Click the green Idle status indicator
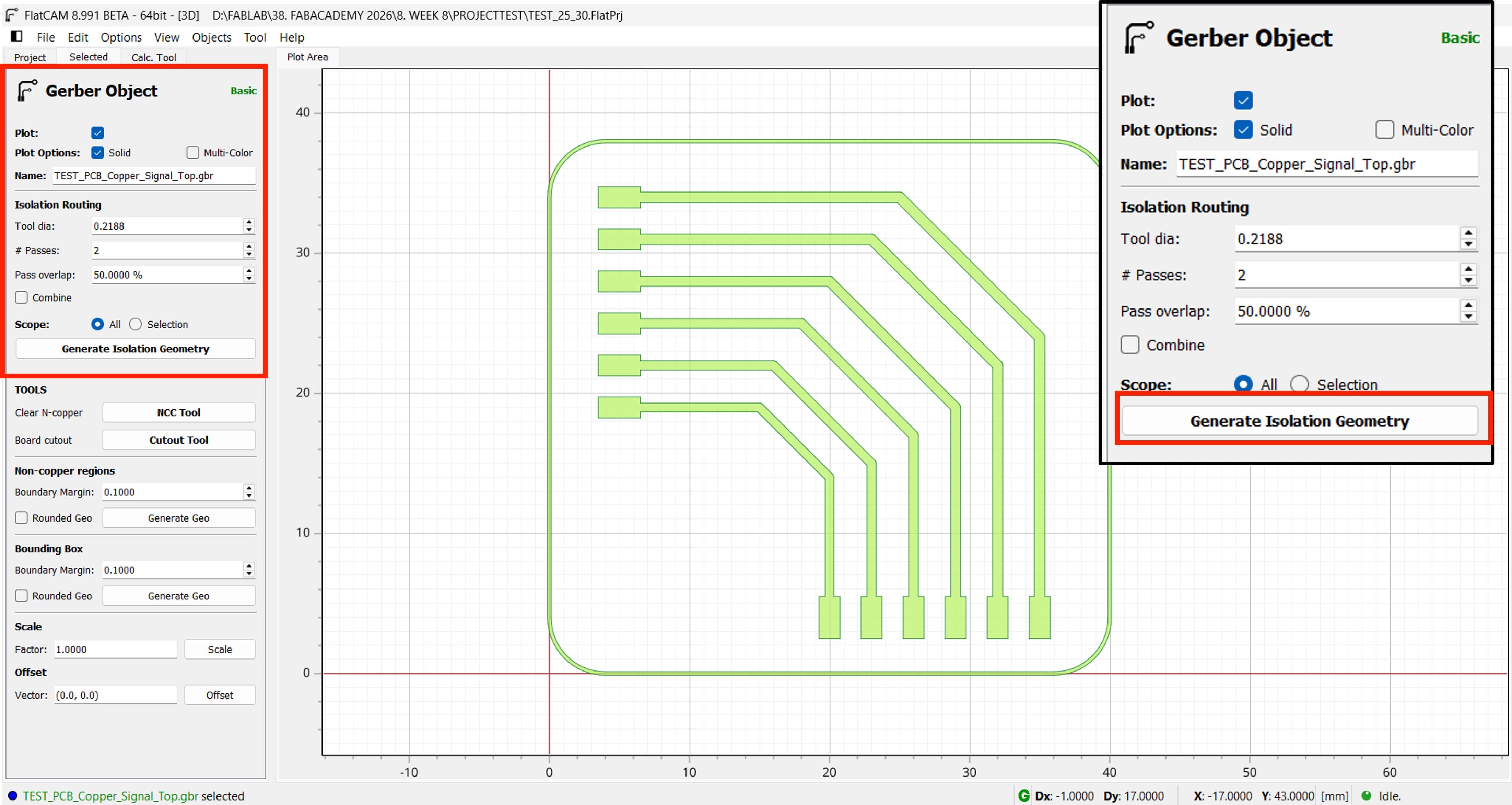1512x805 pixels. point(1367,796)
